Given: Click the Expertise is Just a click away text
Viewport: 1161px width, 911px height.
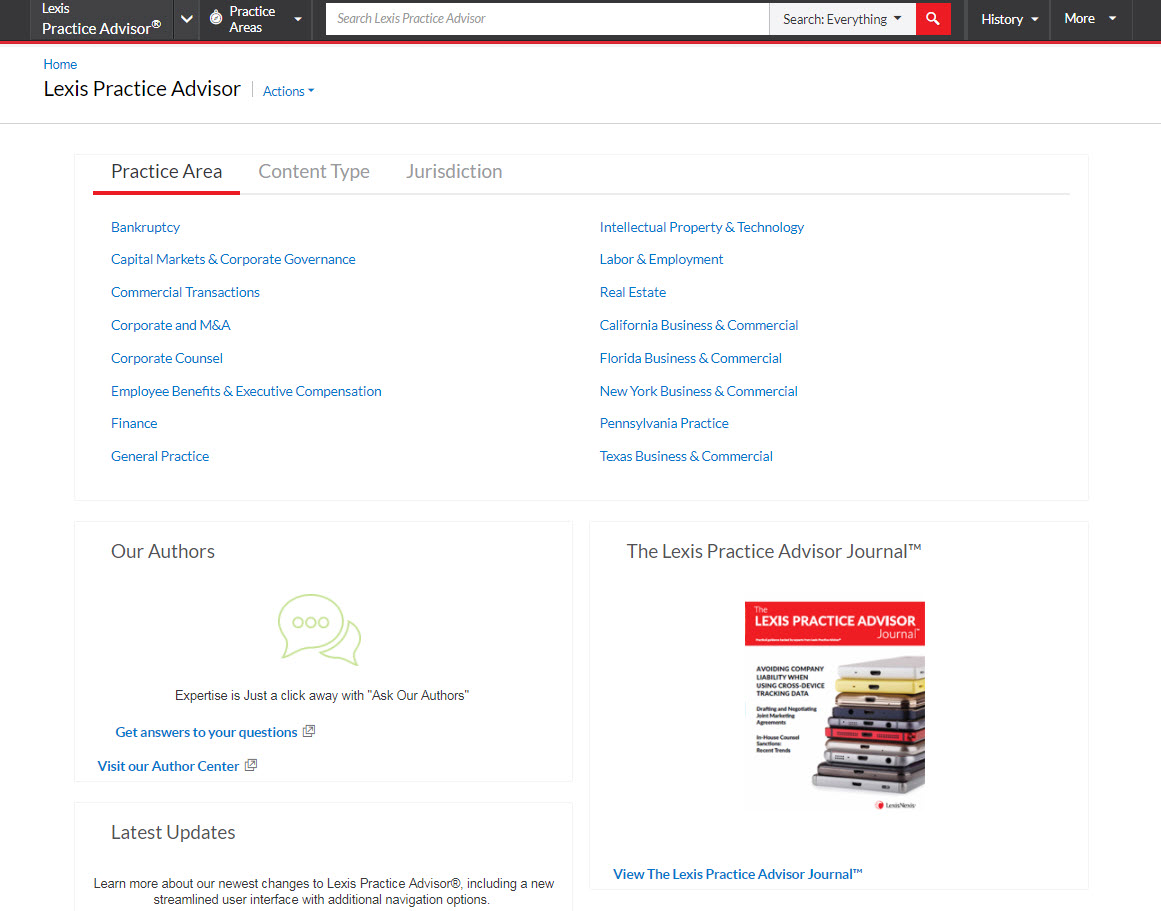Looking at the screenshot, I should pos(322,695).
